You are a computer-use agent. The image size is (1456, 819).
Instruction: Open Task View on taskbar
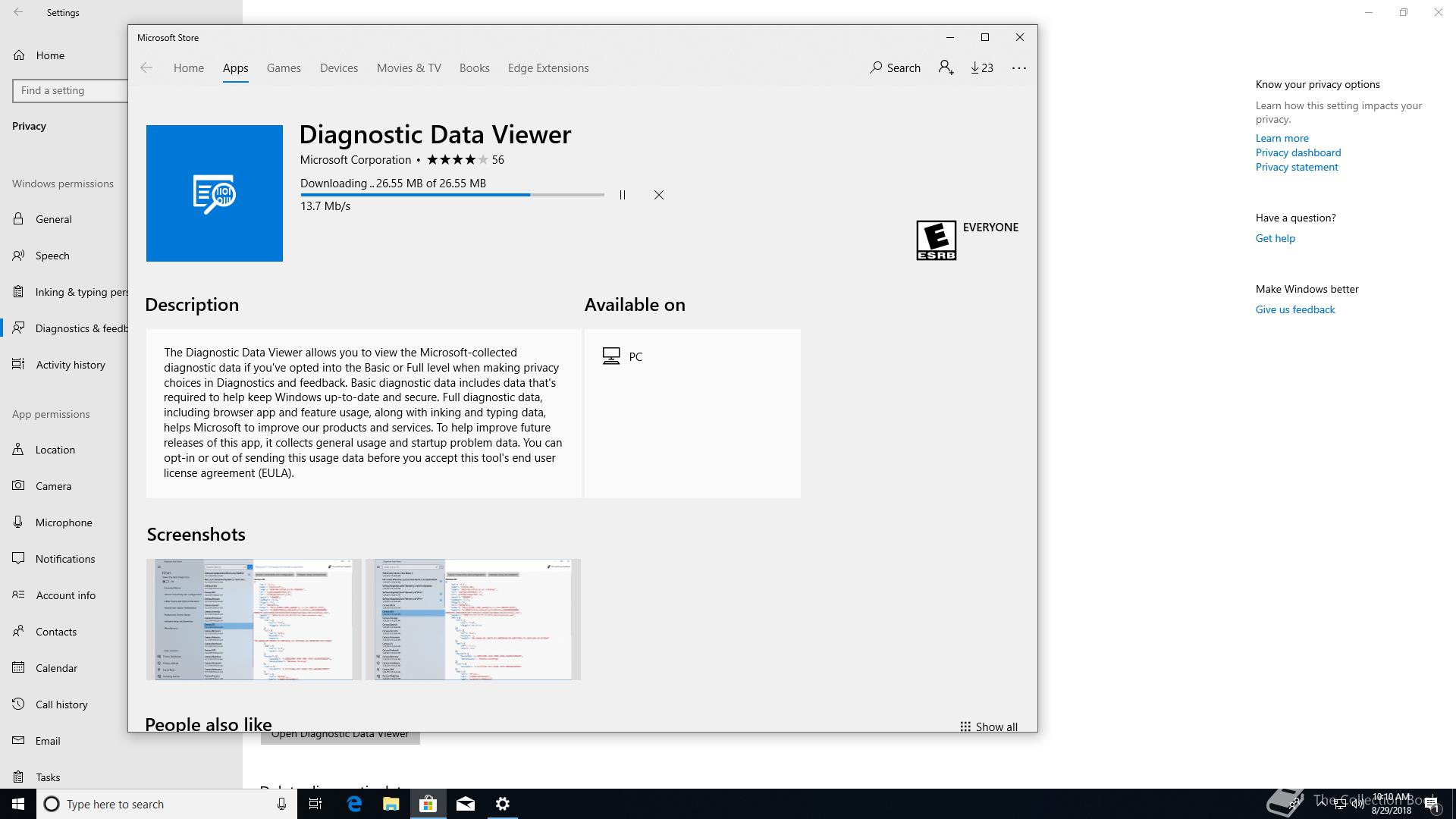[315, 804]
